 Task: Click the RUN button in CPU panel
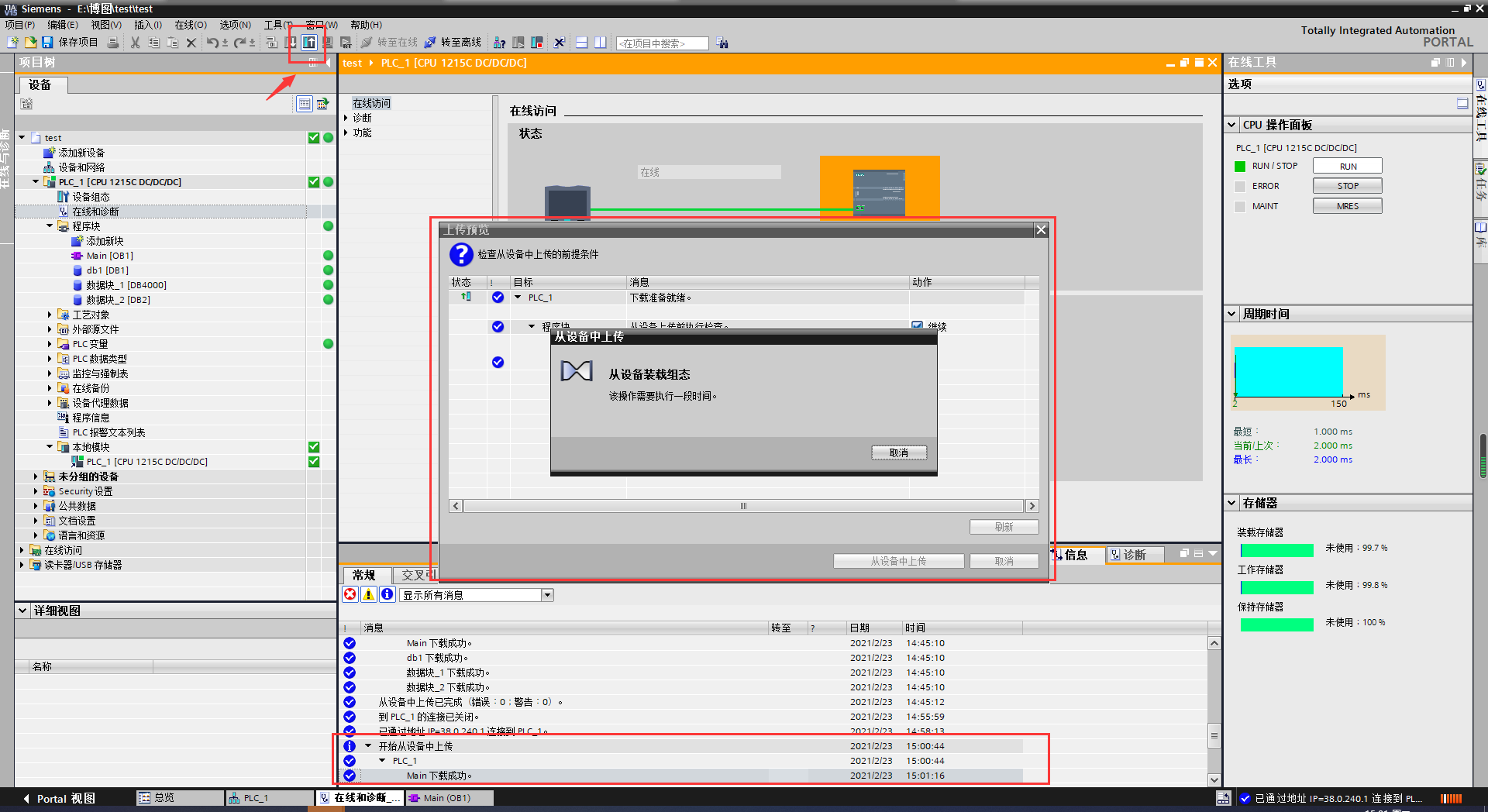[1348, 166]
